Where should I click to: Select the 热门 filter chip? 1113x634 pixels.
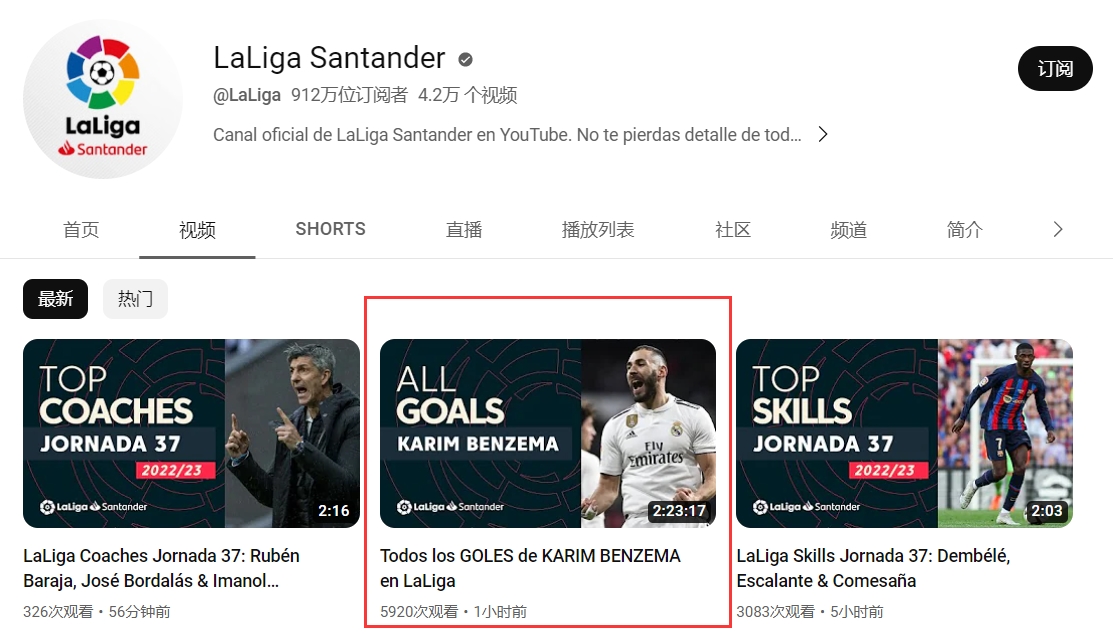click(x=135, y=299)
